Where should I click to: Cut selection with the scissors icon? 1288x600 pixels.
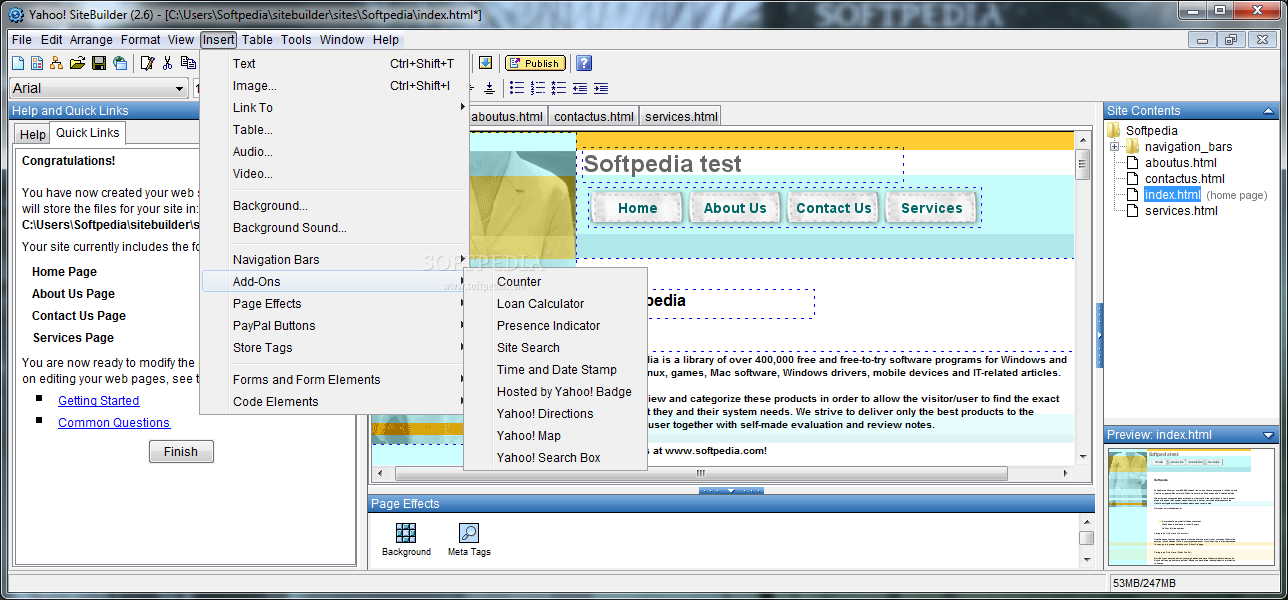pyautogui.click(x=168, y=63)
